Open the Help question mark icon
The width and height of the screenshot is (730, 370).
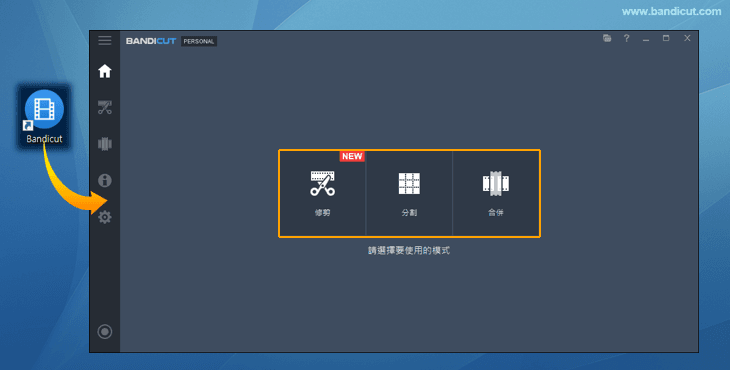pyautogui.click(x=627, y=38)
